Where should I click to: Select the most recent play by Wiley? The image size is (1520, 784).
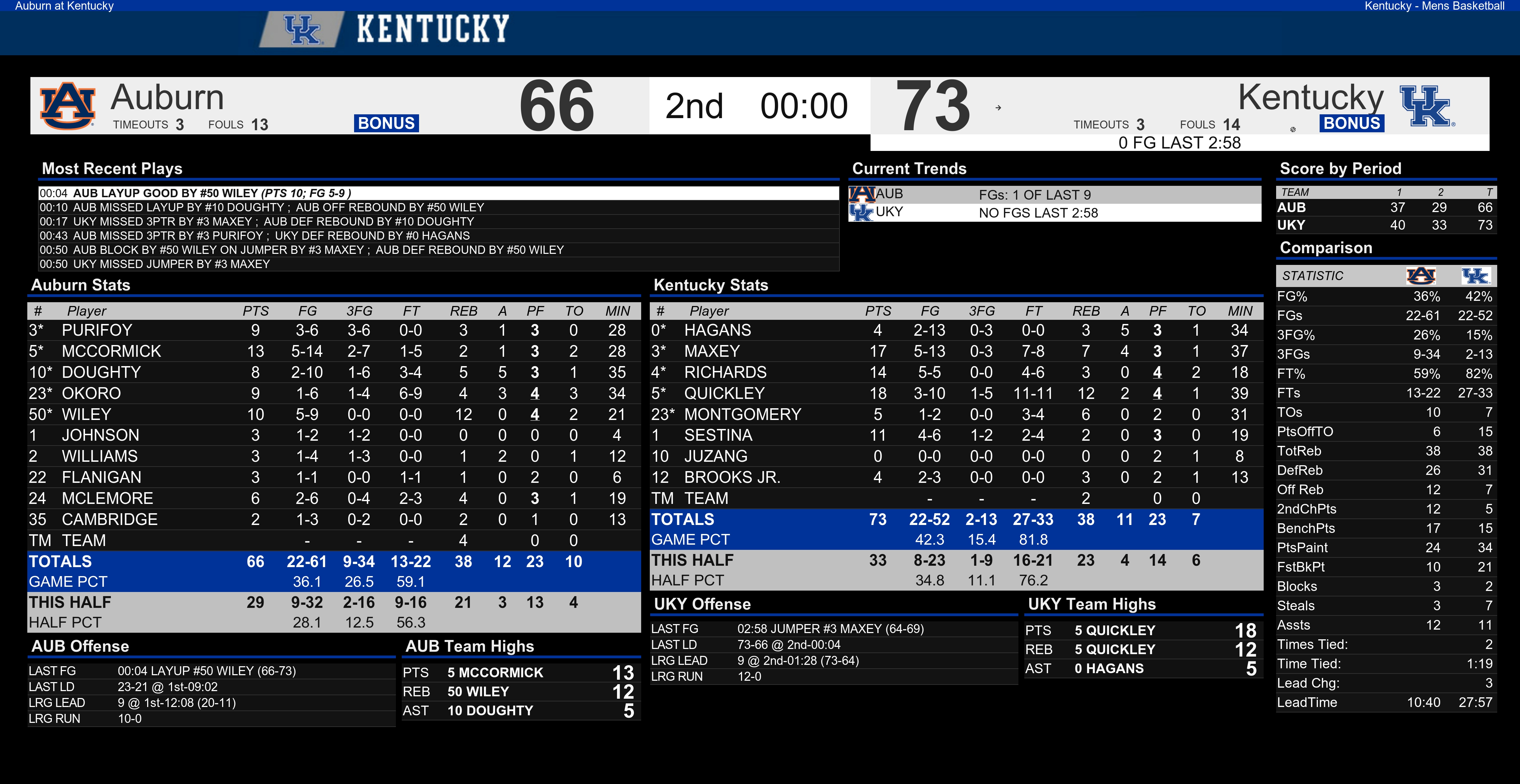pos(438,193)
